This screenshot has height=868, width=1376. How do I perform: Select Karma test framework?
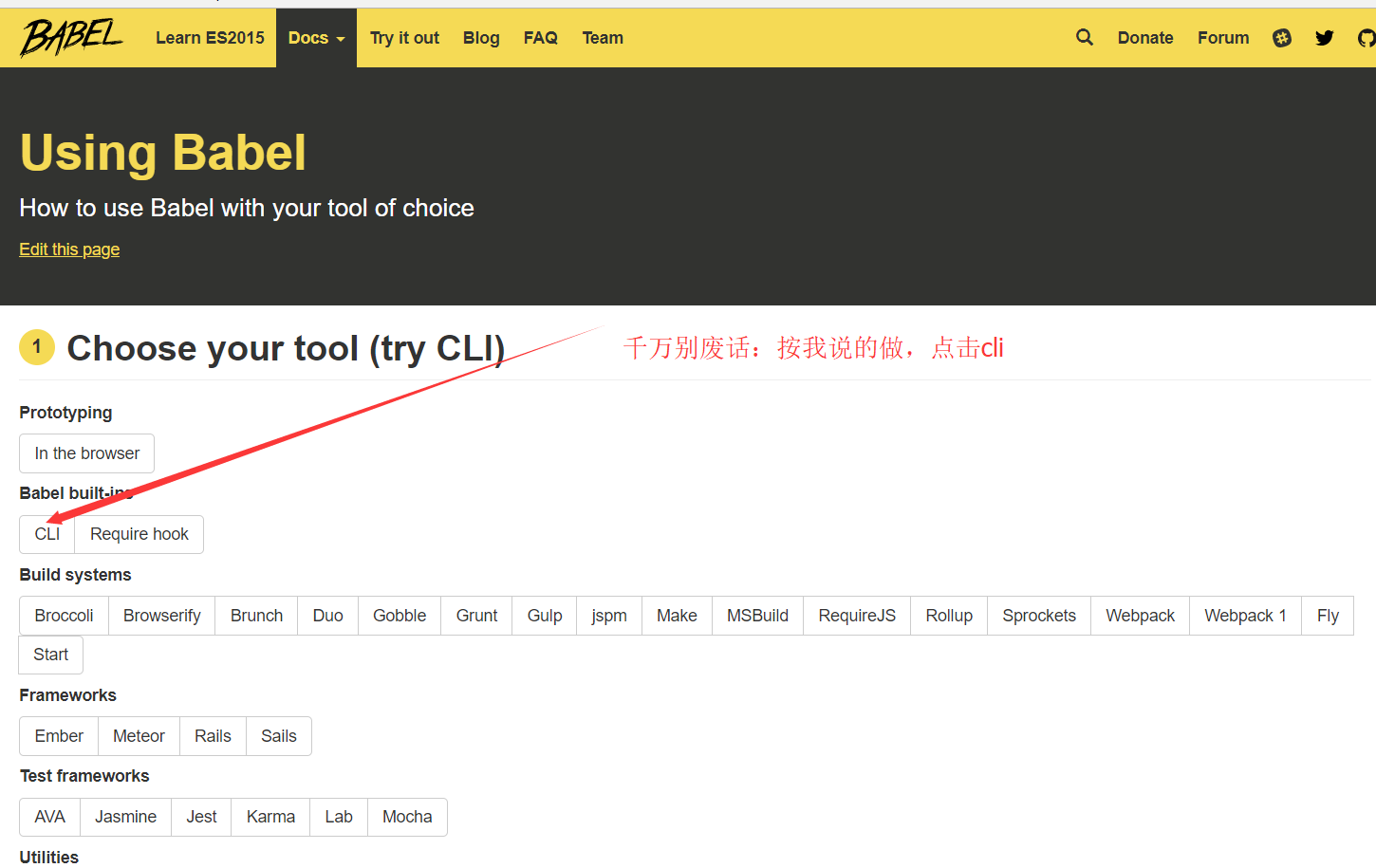tap(270, 817)
